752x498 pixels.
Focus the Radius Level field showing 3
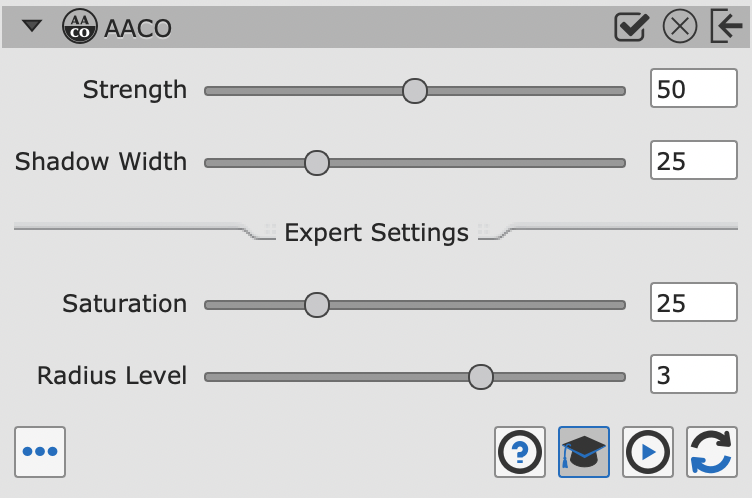693,374
